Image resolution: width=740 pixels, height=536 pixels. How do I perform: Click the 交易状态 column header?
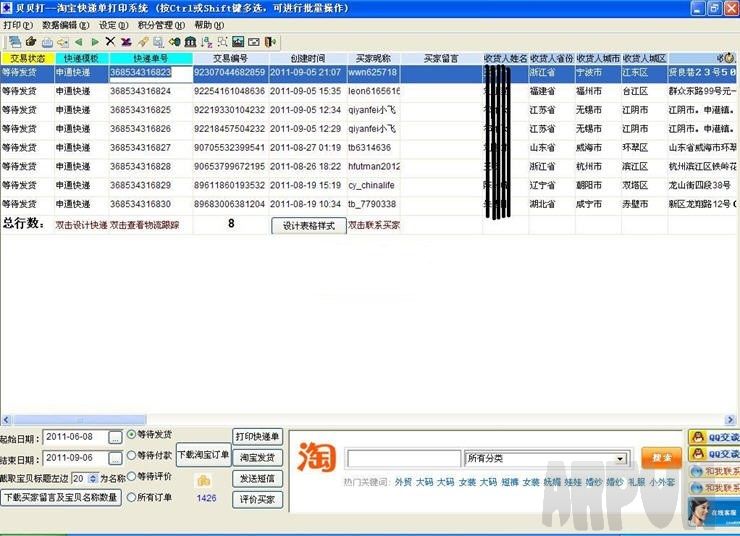[27, 59]
